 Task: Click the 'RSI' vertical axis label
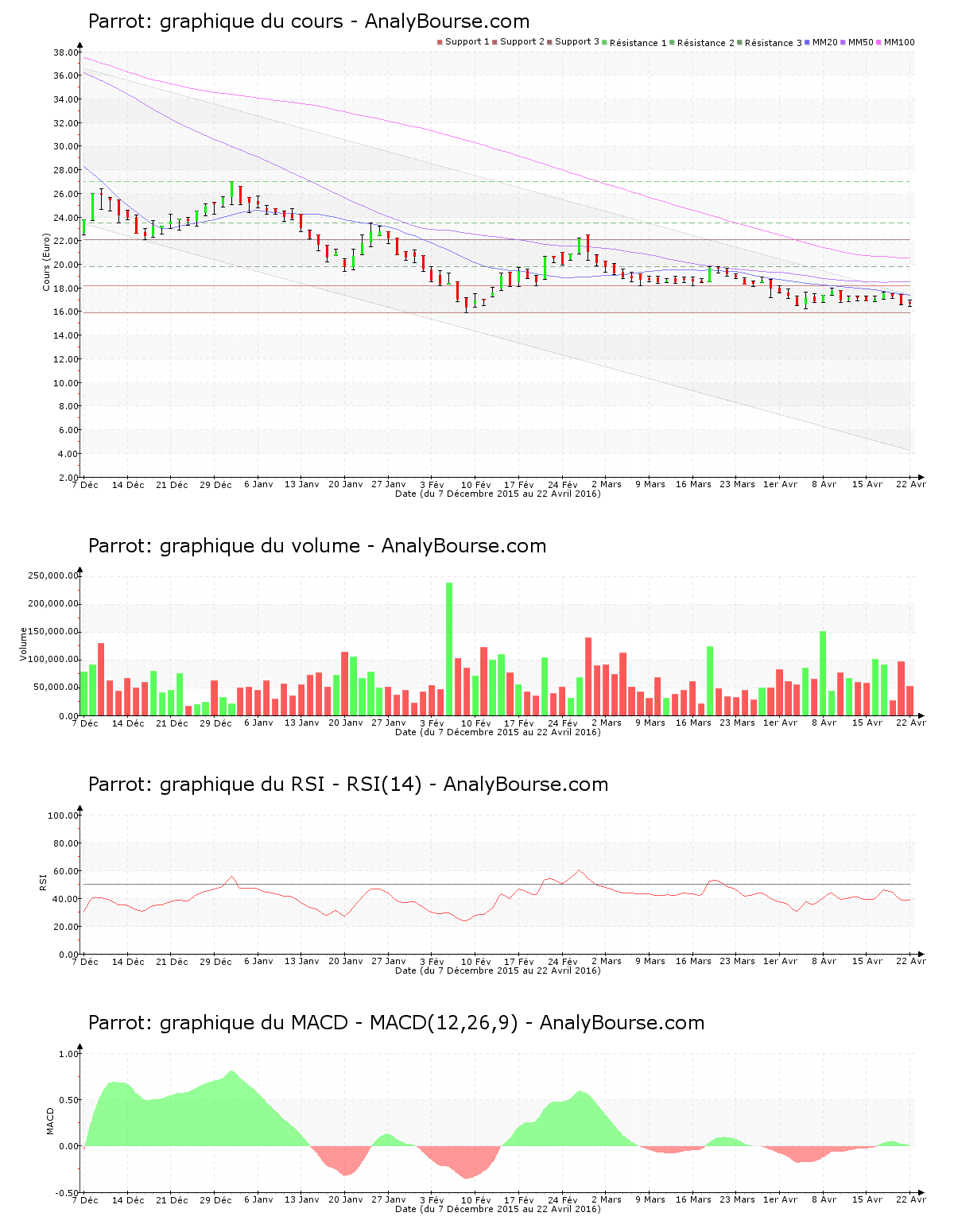coord(44,881)
